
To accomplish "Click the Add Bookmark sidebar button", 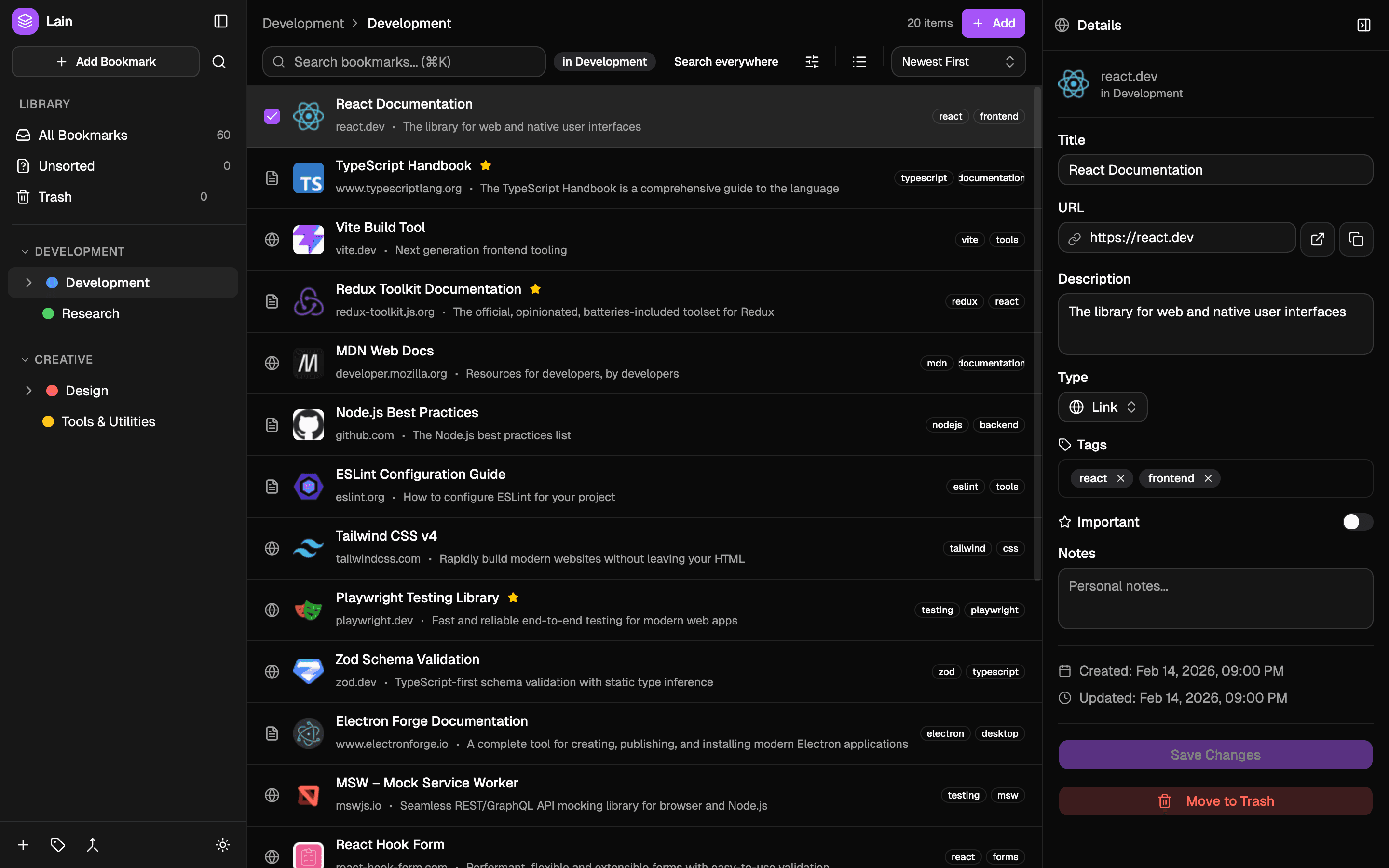I will [106, 61].
